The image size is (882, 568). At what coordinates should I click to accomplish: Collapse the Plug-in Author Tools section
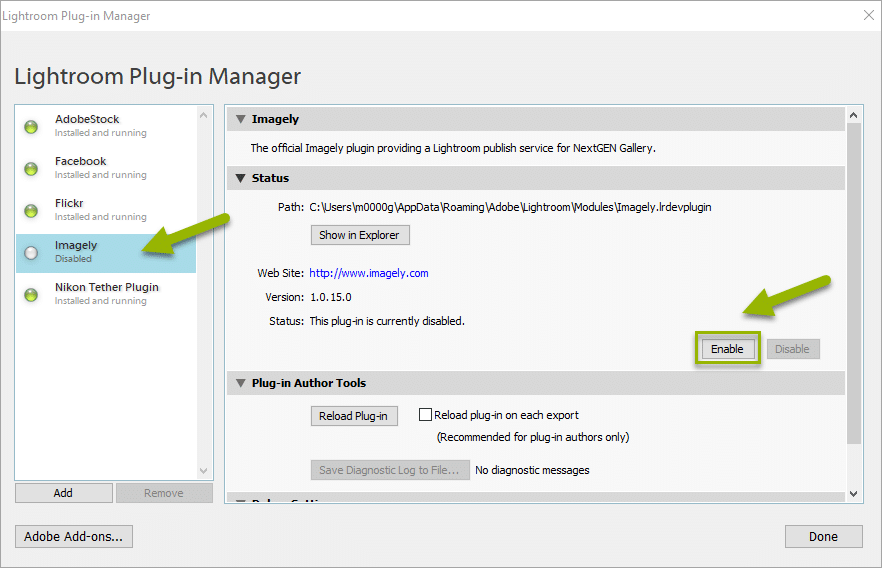click(x=240, y=384)
